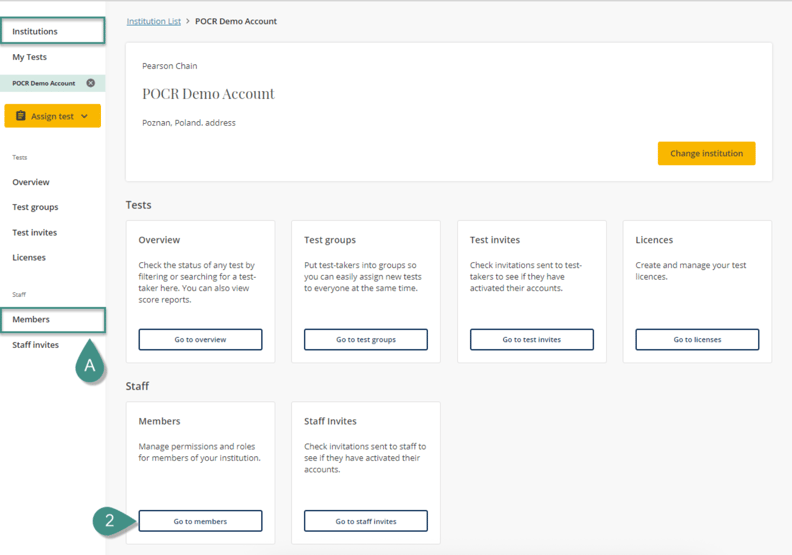The width and height of the screenshot is (792, 555).
Task: Click clipboard icon on Assign test button
Action: pyautogui.click(x=20, y=116)
